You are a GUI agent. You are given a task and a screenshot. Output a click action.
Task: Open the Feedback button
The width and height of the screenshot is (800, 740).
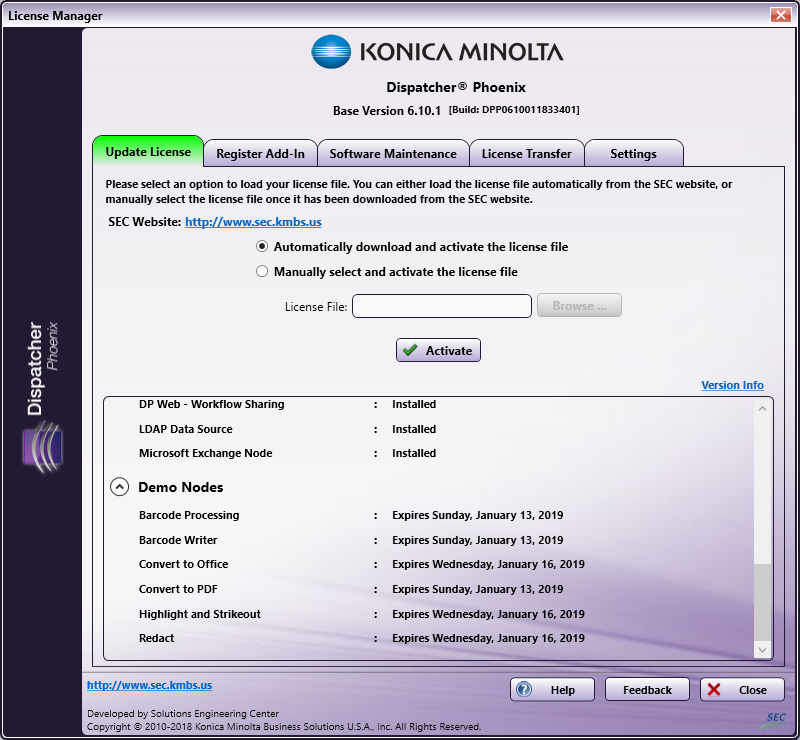(647, 689)
